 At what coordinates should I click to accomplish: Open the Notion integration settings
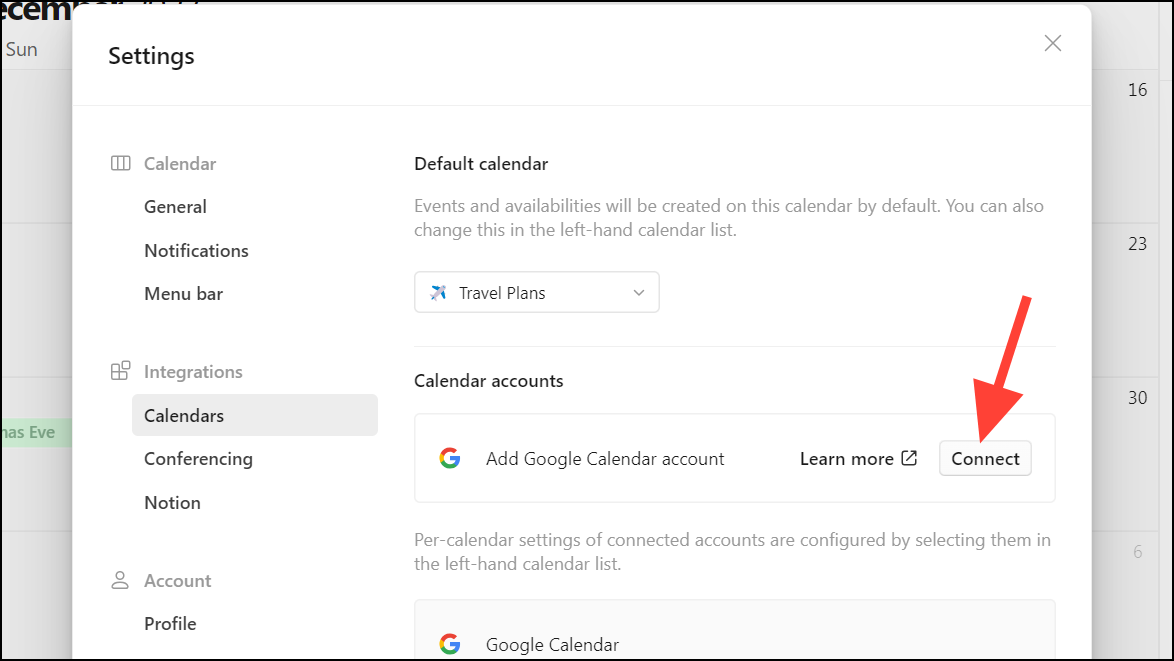click(172, 502)
